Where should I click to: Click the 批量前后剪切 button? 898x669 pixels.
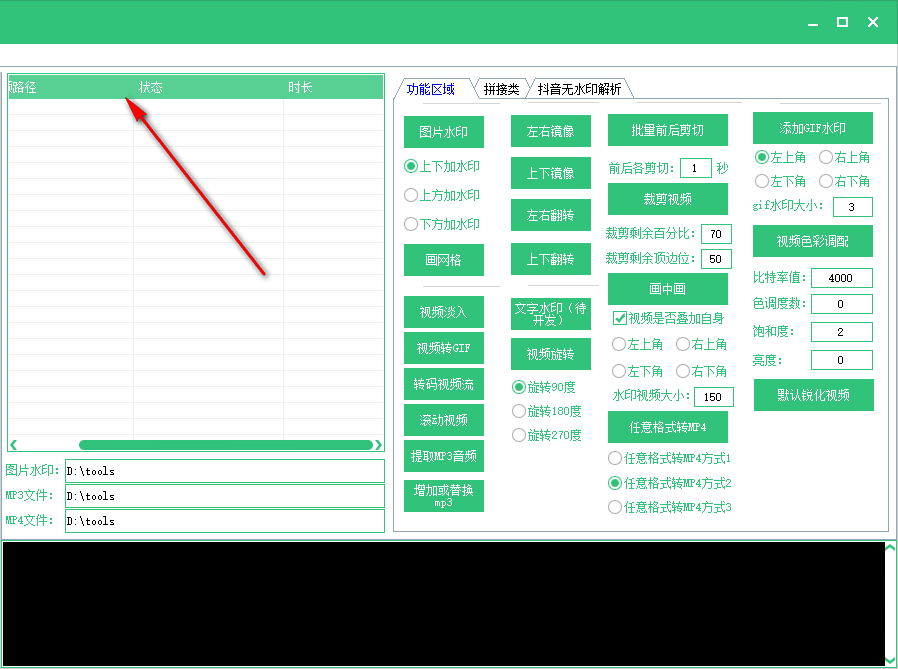pos(668,130)
